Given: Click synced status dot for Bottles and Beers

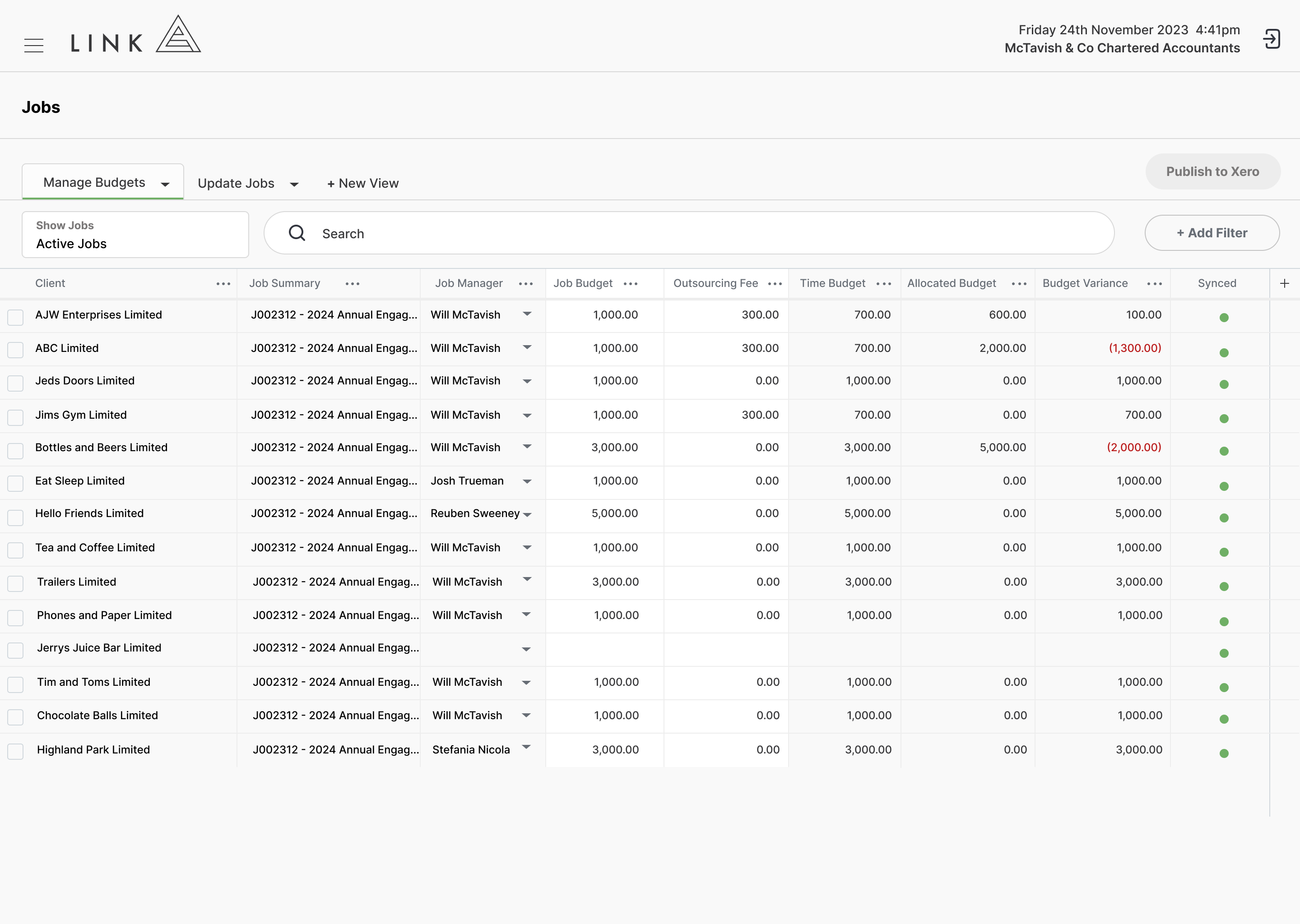Looking at the screenshot, I should [x=1224, y=451].
